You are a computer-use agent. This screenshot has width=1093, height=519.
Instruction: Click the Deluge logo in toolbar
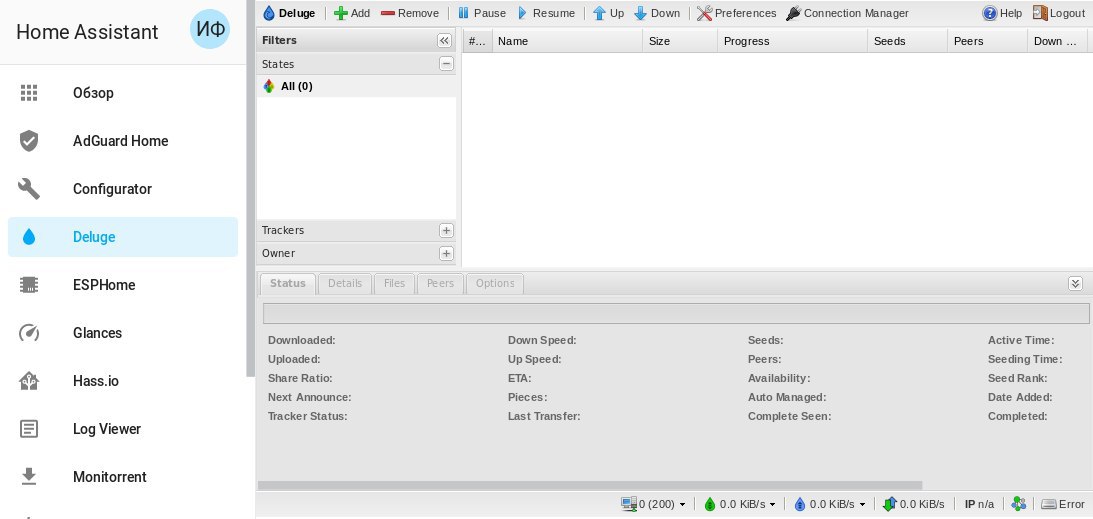coord(289,13)
